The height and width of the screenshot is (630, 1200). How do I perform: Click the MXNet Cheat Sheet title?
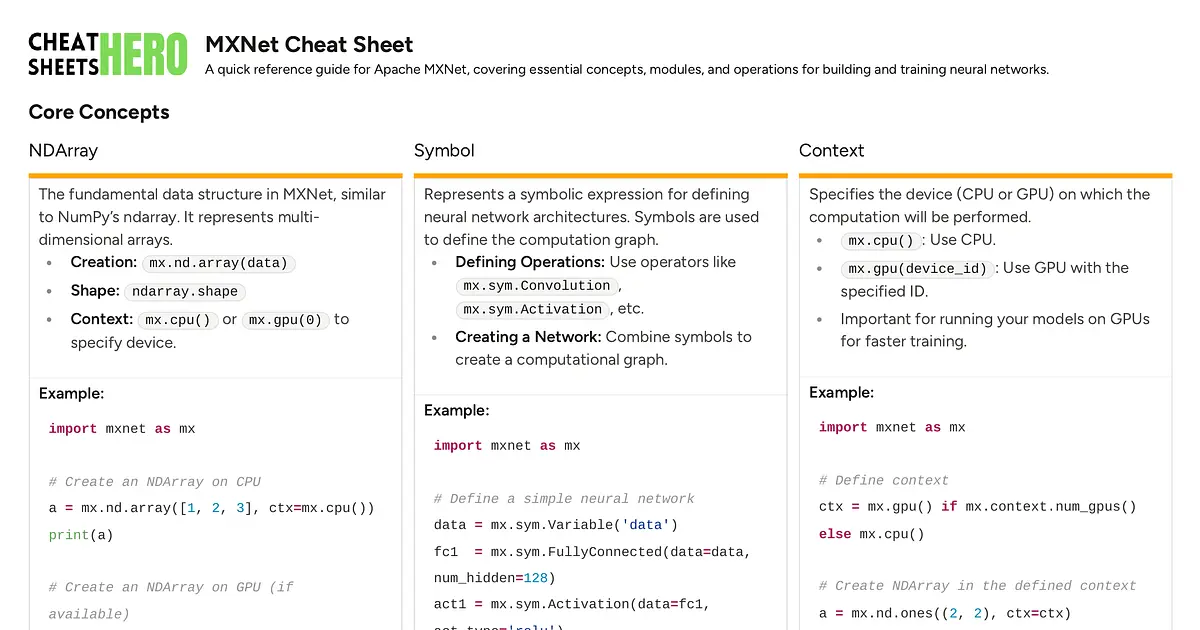pyautogui.click(x=309, y=44)
